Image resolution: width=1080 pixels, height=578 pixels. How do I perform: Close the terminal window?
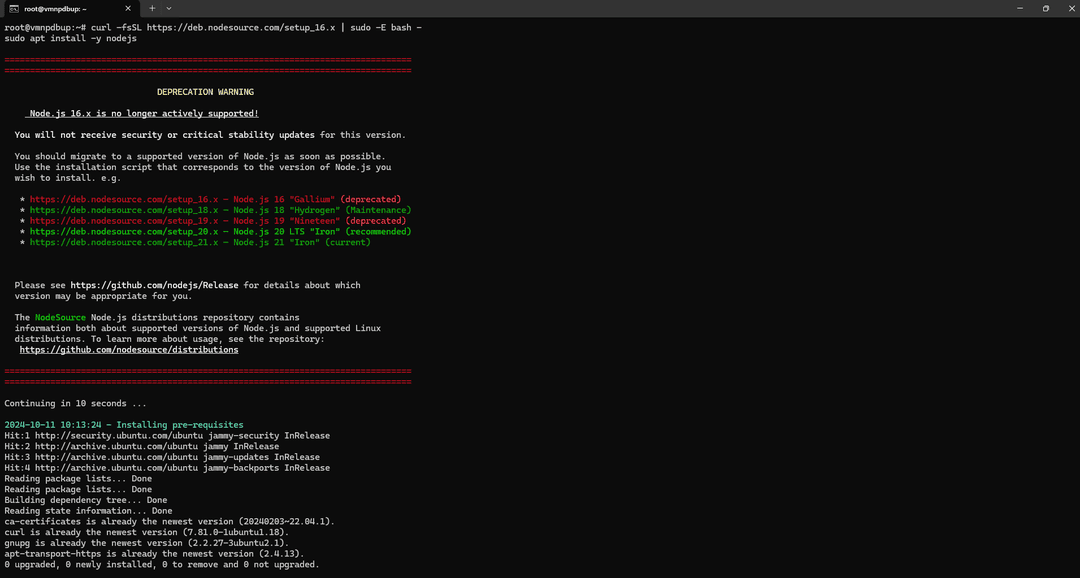pyautogui.click(x=1070, y=8)
